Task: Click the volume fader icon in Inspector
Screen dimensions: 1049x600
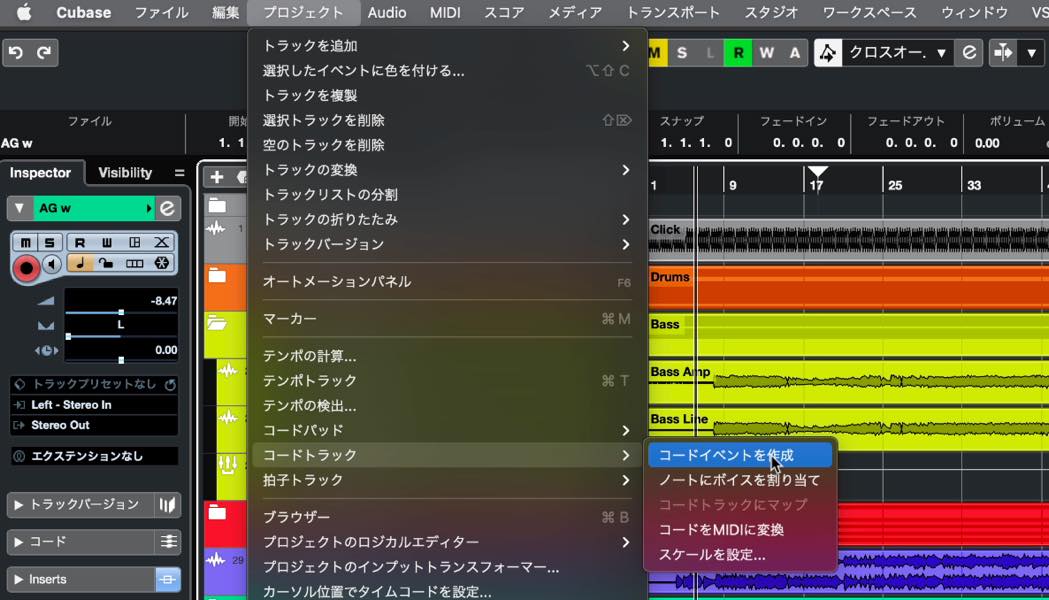Action: (46, 301)
